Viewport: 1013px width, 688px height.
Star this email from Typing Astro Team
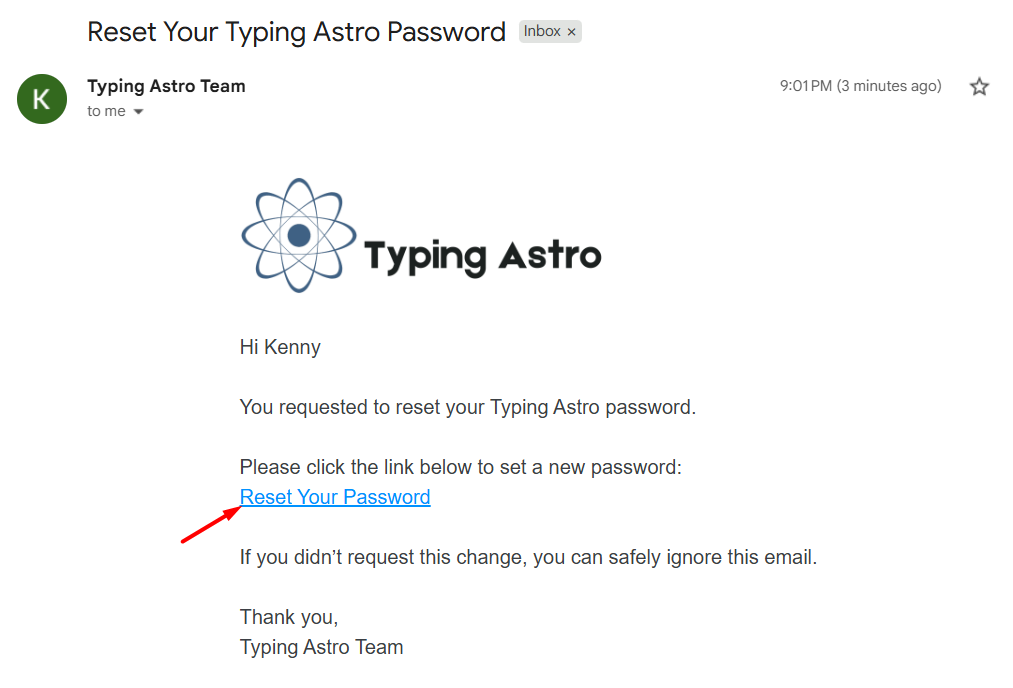pyautogui.click(x=979, y=87)
